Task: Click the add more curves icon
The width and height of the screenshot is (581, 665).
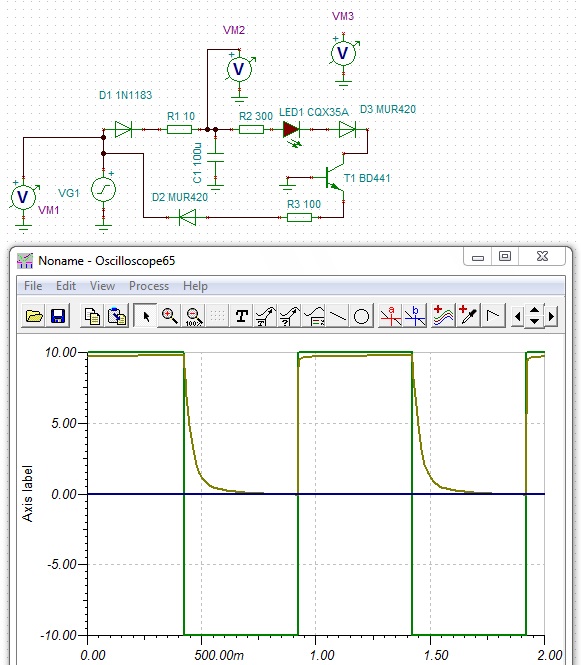Action: [443, 316]
